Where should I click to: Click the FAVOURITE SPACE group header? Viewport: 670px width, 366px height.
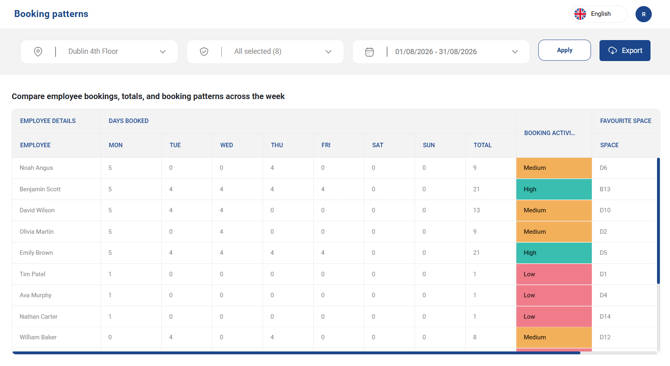pos(626,121)
